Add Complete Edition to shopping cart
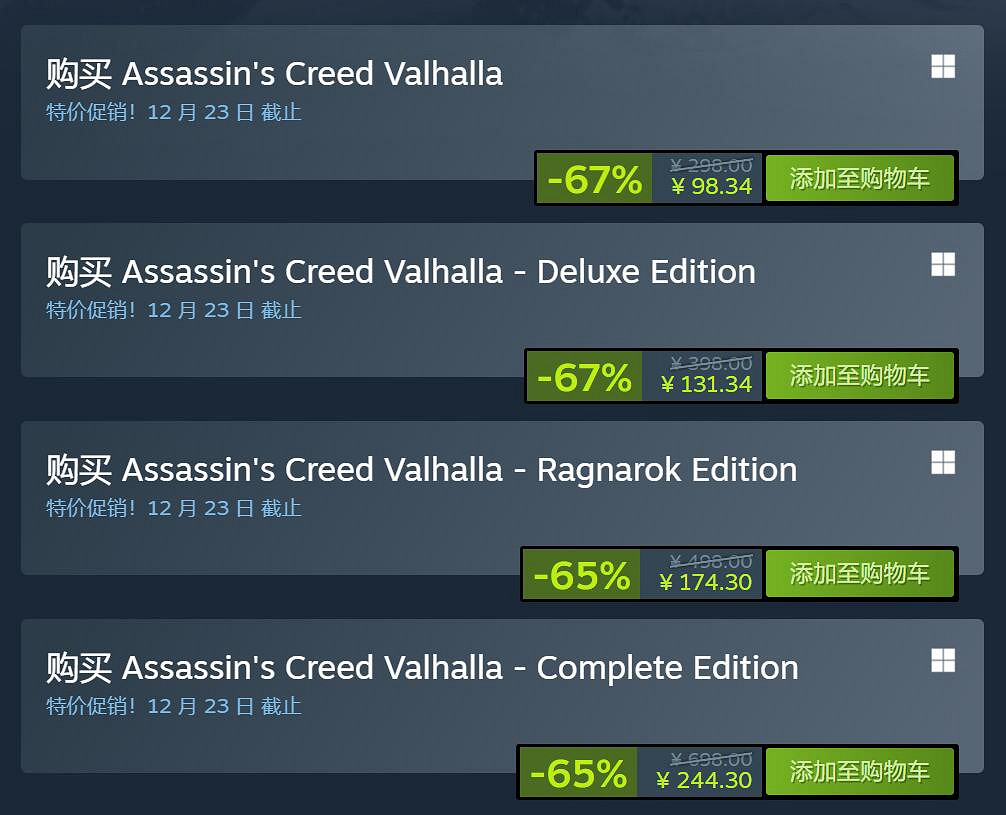 (859, 772)
